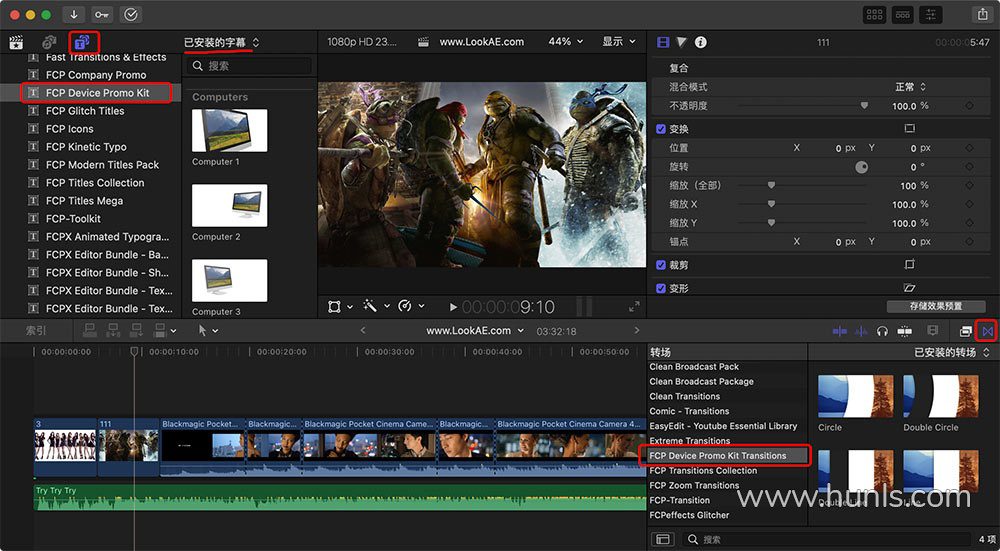Add keyframe for 缩放 Y
This screenshot has width=1000, height=551.
969,223
